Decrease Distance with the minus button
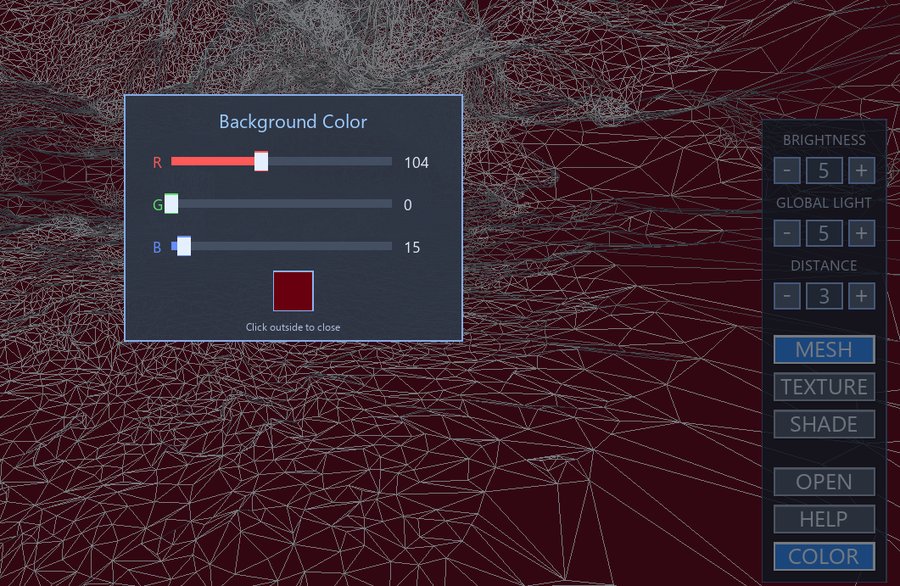900x586 pixels. [787, 296]
